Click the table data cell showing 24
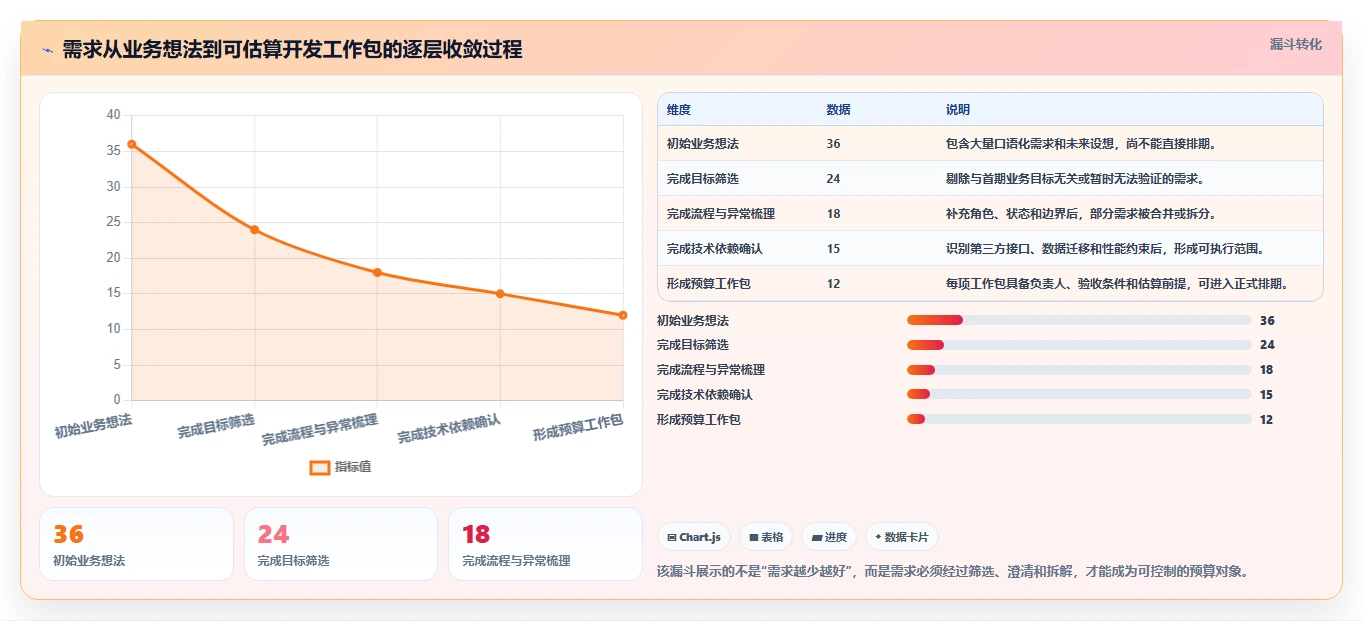This screenshot has height=621, width=1363. [x=834, y=179]
